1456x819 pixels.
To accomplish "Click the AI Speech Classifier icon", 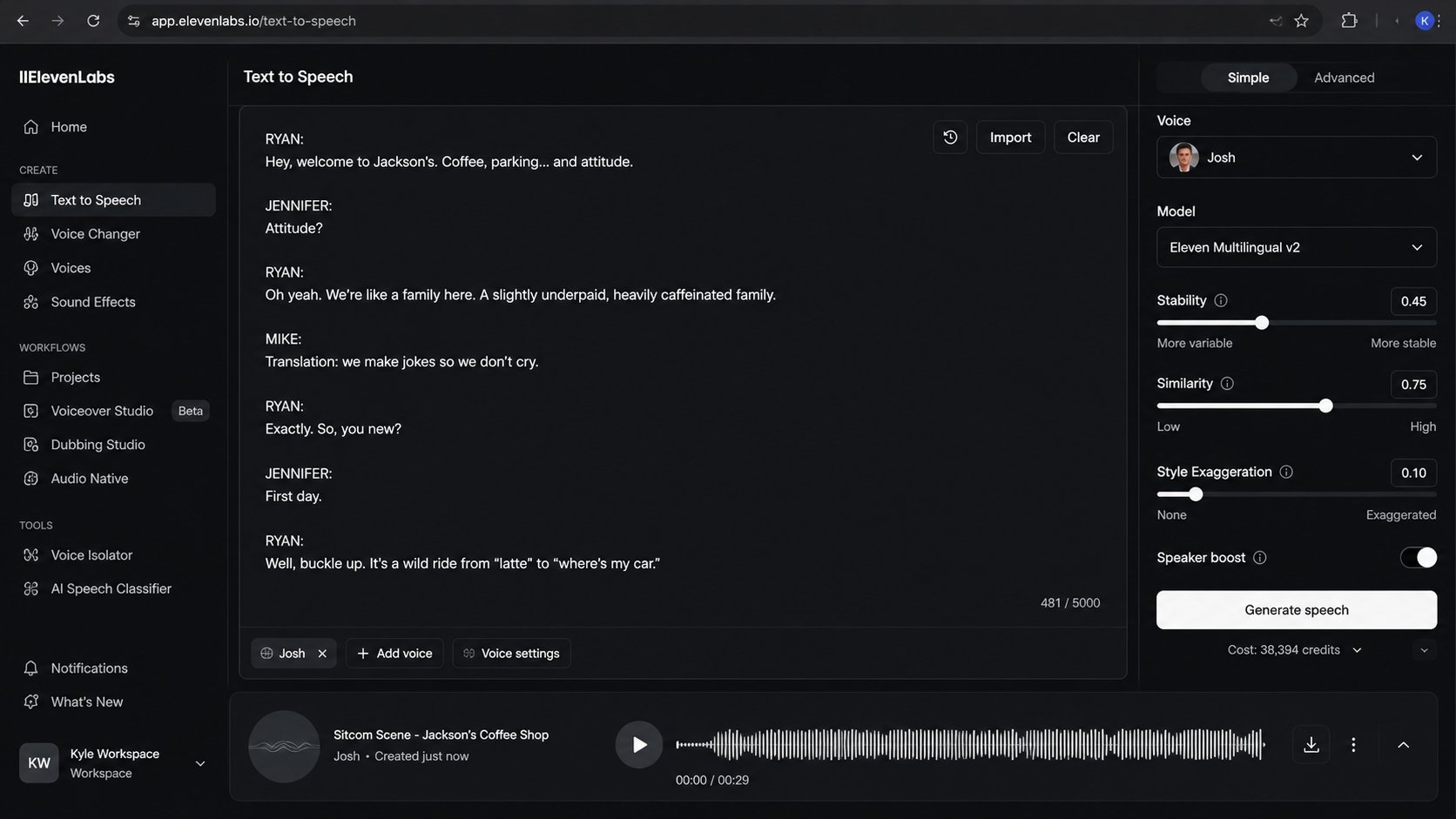I will click(31, 589).
